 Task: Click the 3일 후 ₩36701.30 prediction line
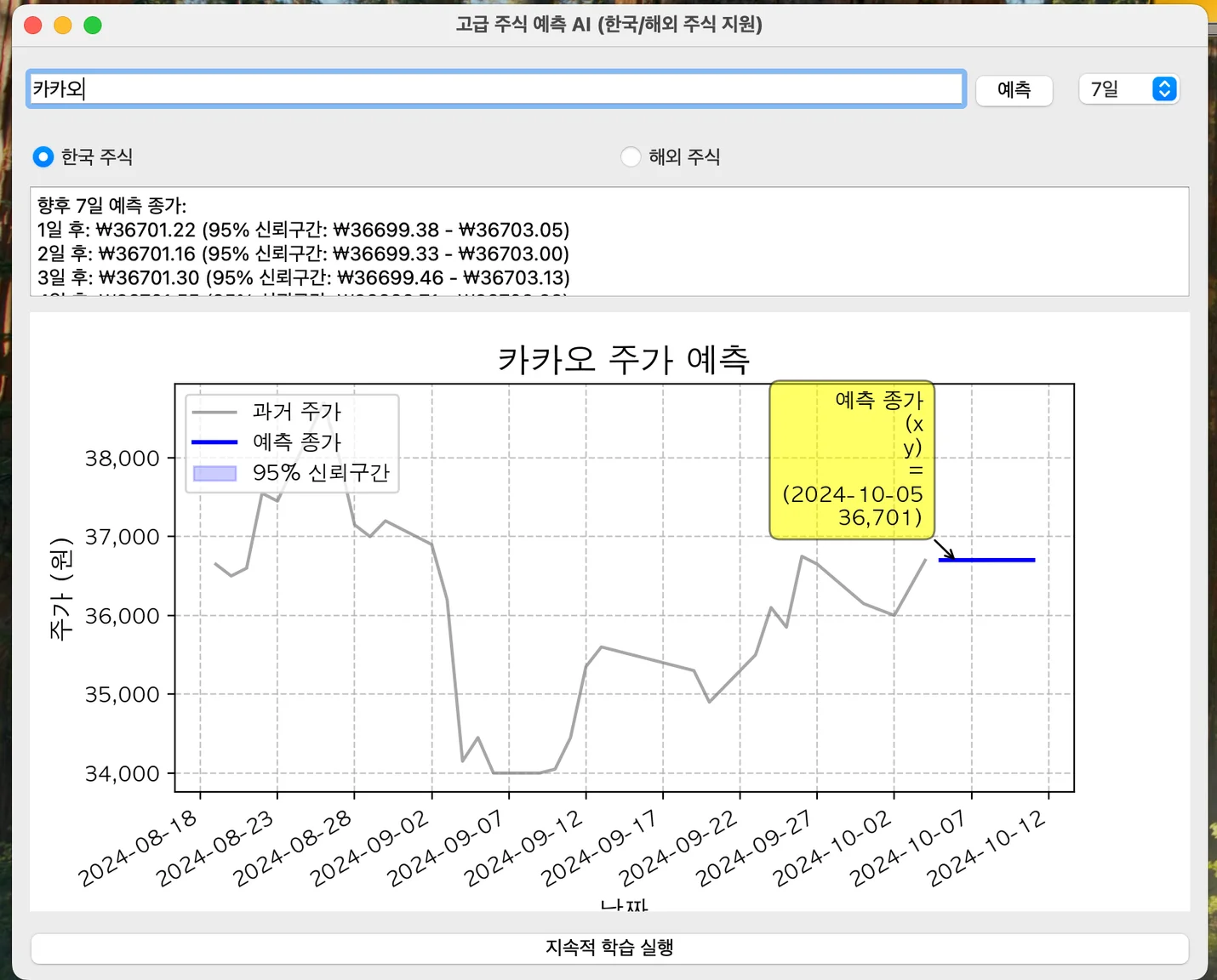click(x=303, y=277)
